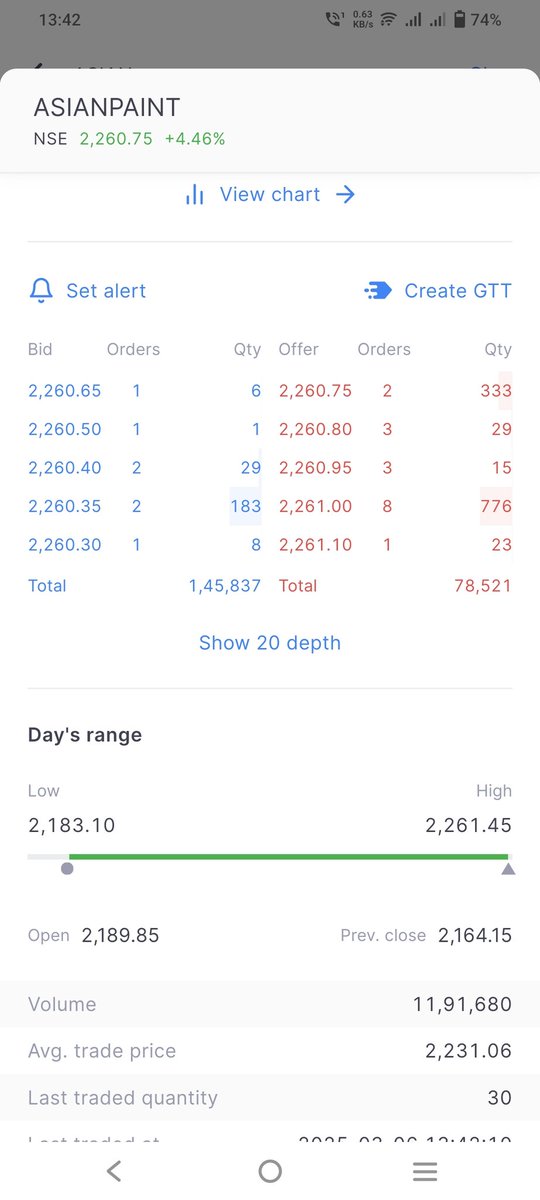Tap the NSE exchange label
Viewport: 540px width, 1200px height.
coord(51,139)
